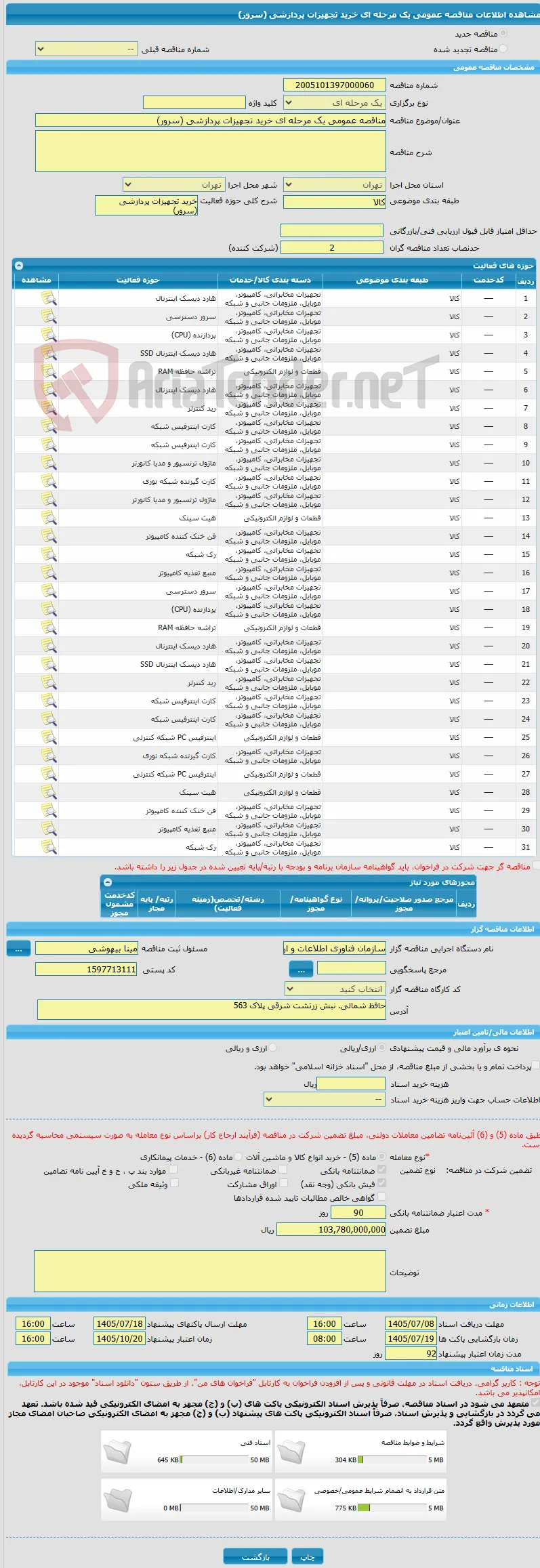
Task: Open the view icon for row 3
Action: click(48, 335)
